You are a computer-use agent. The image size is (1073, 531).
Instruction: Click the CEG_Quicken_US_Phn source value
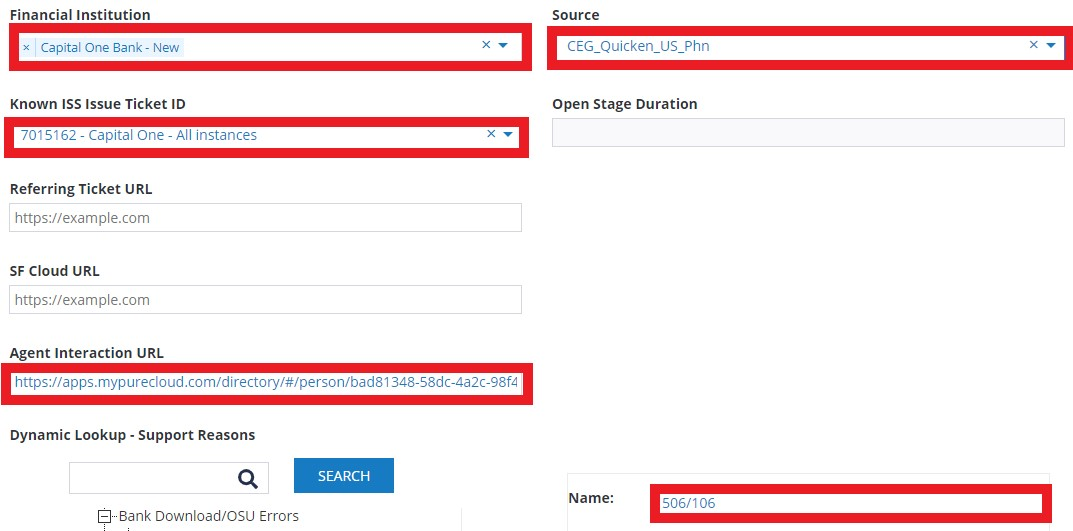[x=638, y=46]
